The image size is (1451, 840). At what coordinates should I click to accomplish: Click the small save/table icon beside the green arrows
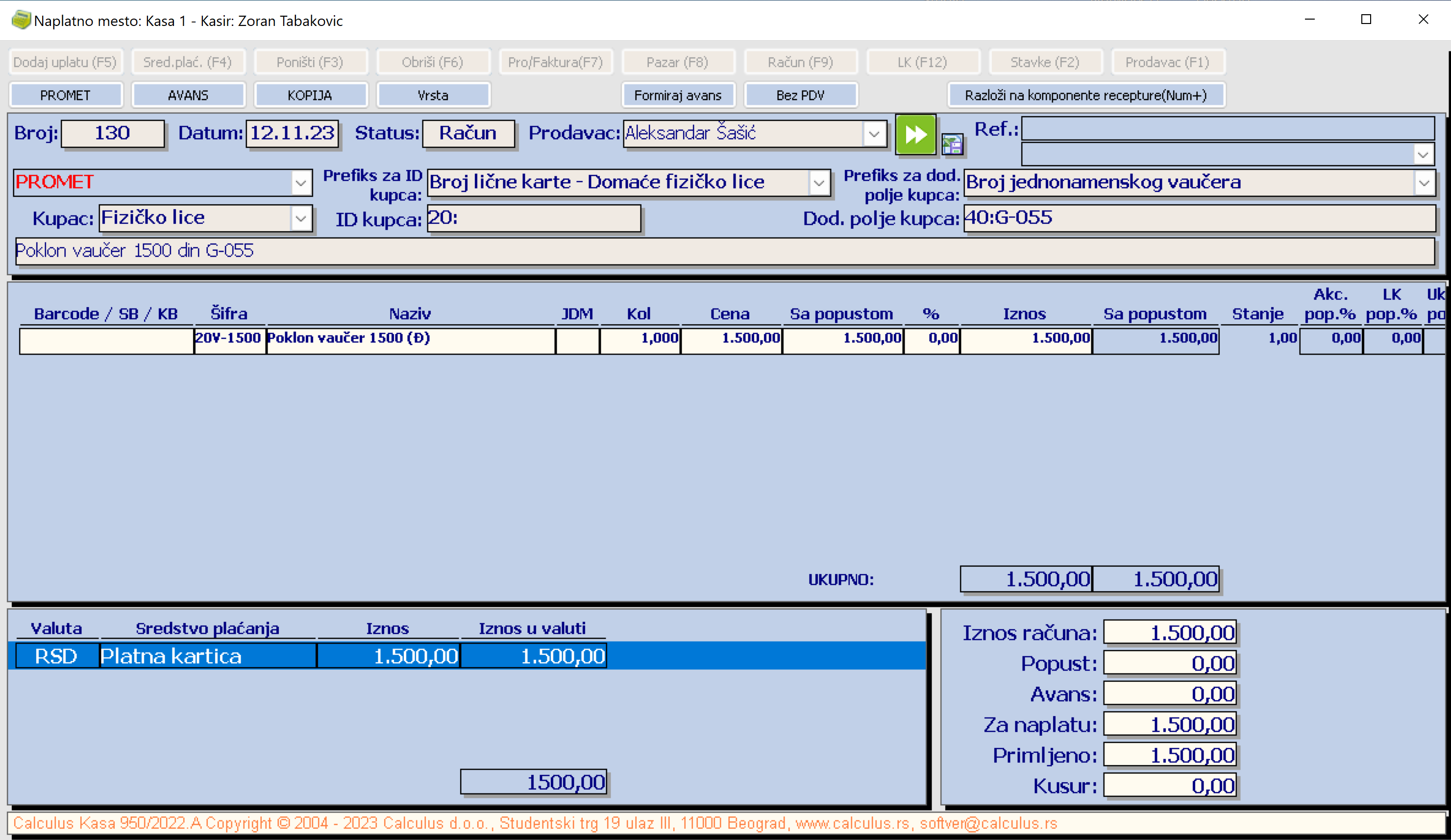(952, 144)
